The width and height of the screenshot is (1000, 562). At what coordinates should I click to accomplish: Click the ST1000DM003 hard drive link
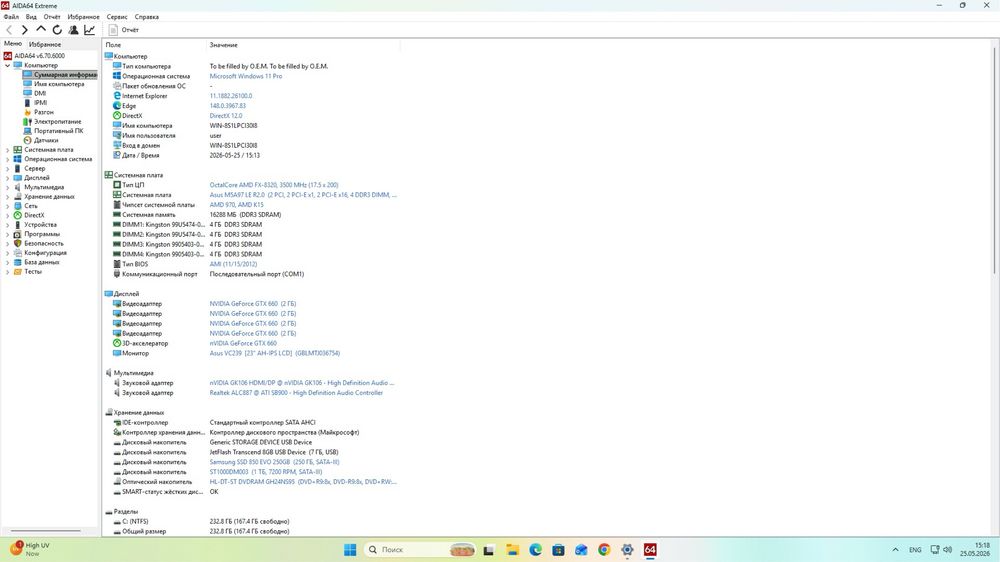(x=266, y=472)
